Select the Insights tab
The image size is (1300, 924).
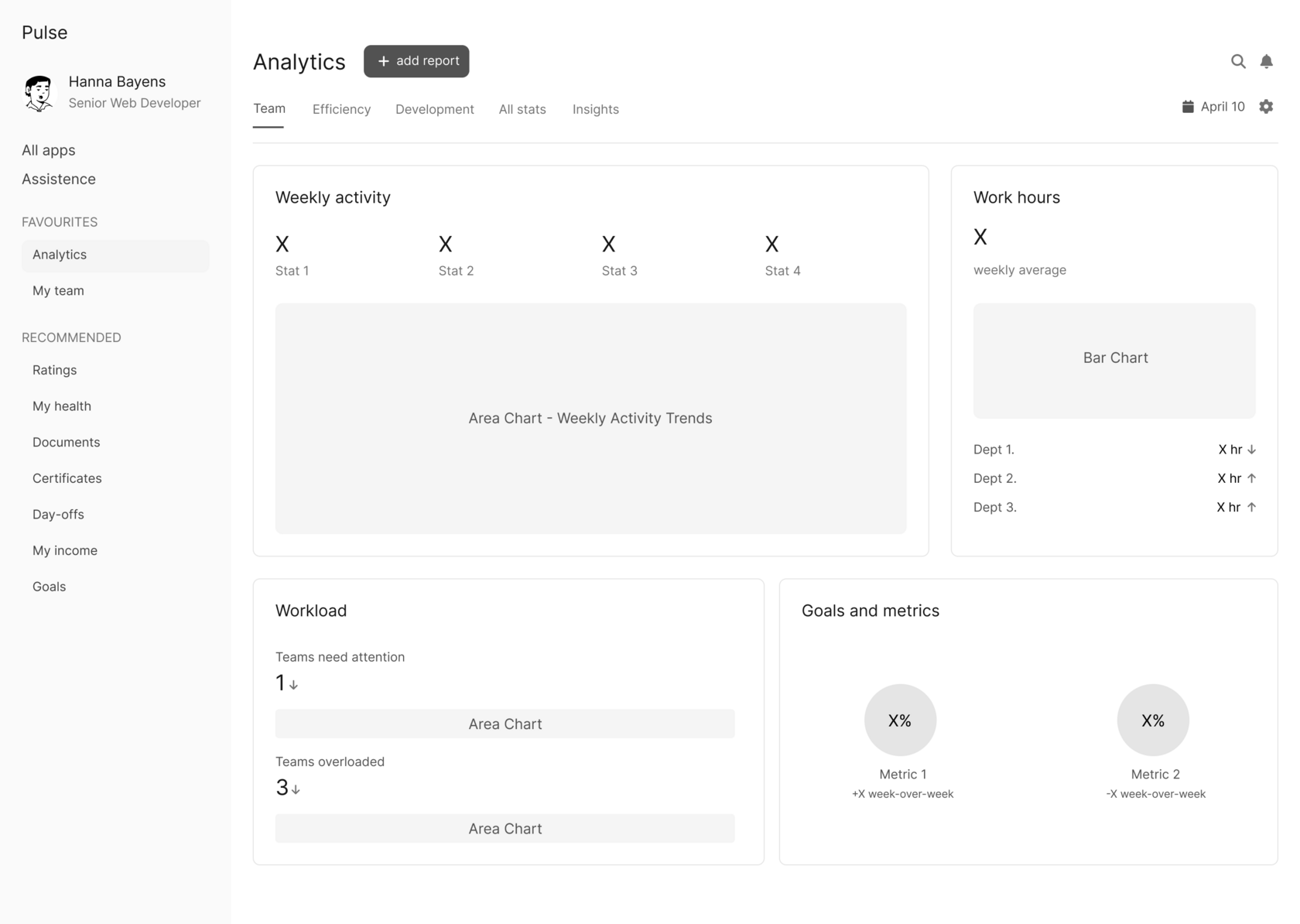[595, 109]
